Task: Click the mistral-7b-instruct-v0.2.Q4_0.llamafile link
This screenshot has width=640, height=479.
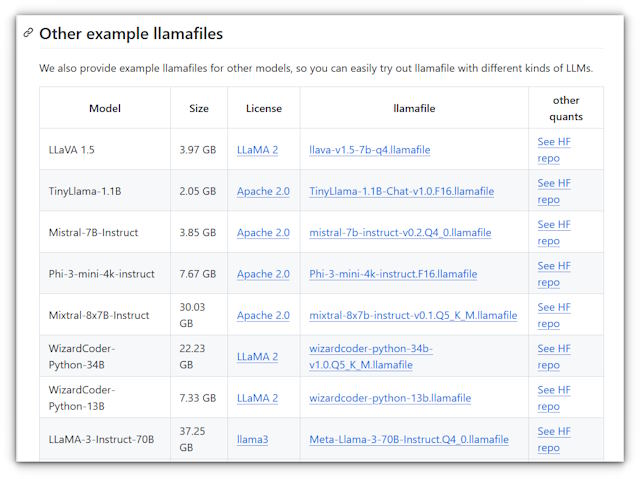Action: point(400,233)
